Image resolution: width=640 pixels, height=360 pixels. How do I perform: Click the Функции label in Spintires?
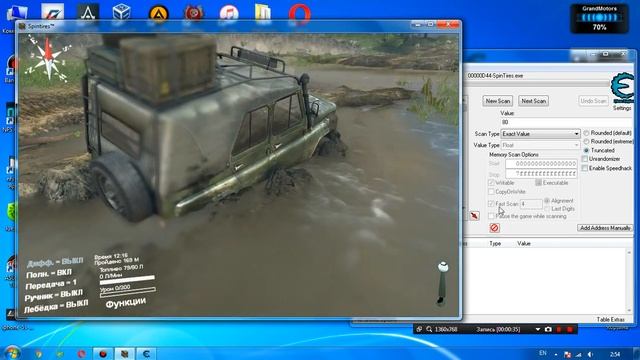pos(125,303)
